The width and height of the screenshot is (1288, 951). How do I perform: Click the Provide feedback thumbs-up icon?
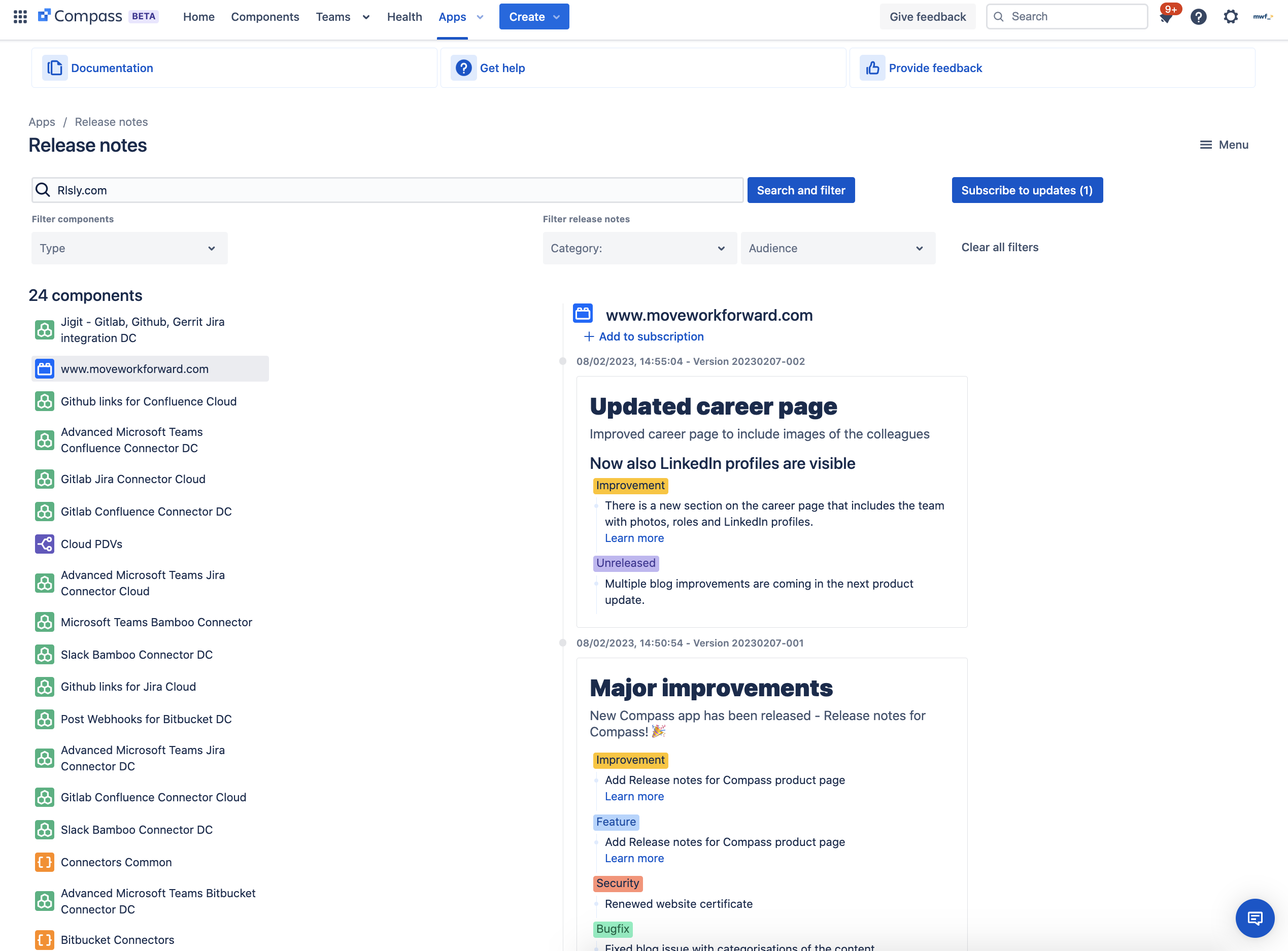coord(872,68)
